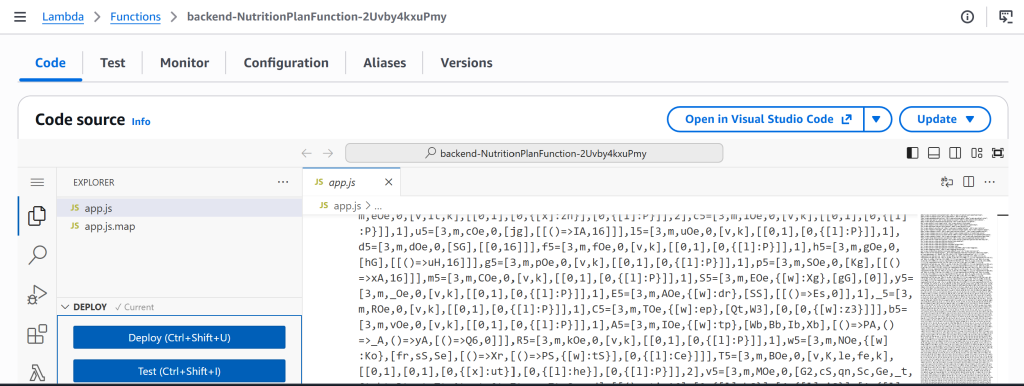Open the customize layout icon
Screen dimensions: 1024x386
point(976,153)
